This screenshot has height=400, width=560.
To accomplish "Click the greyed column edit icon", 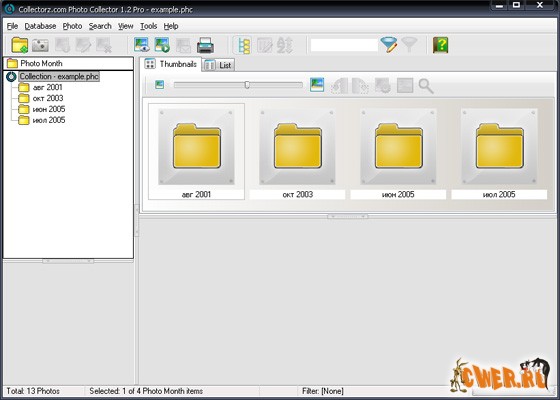I will tap(265, 45).
